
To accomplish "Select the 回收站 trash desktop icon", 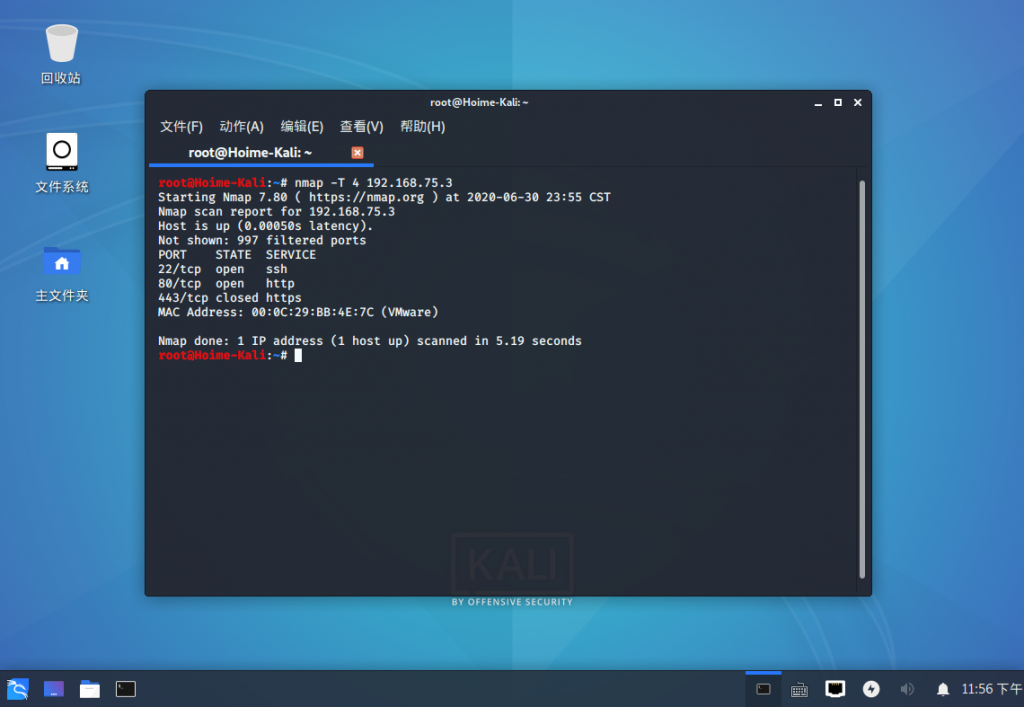I will click(61, 55).
